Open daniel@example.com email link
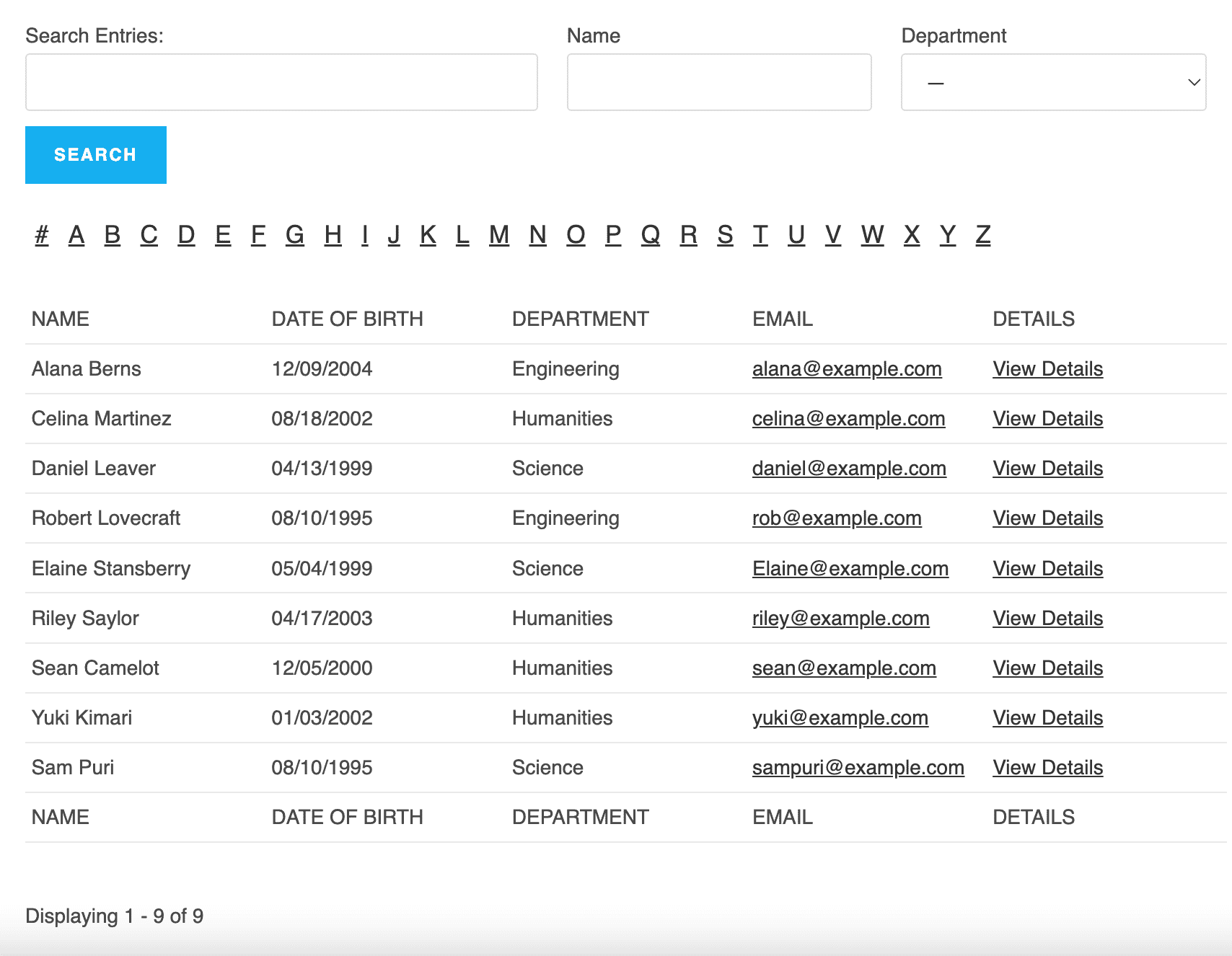The width and height of the screenshot is (1232, 956). 849,469
